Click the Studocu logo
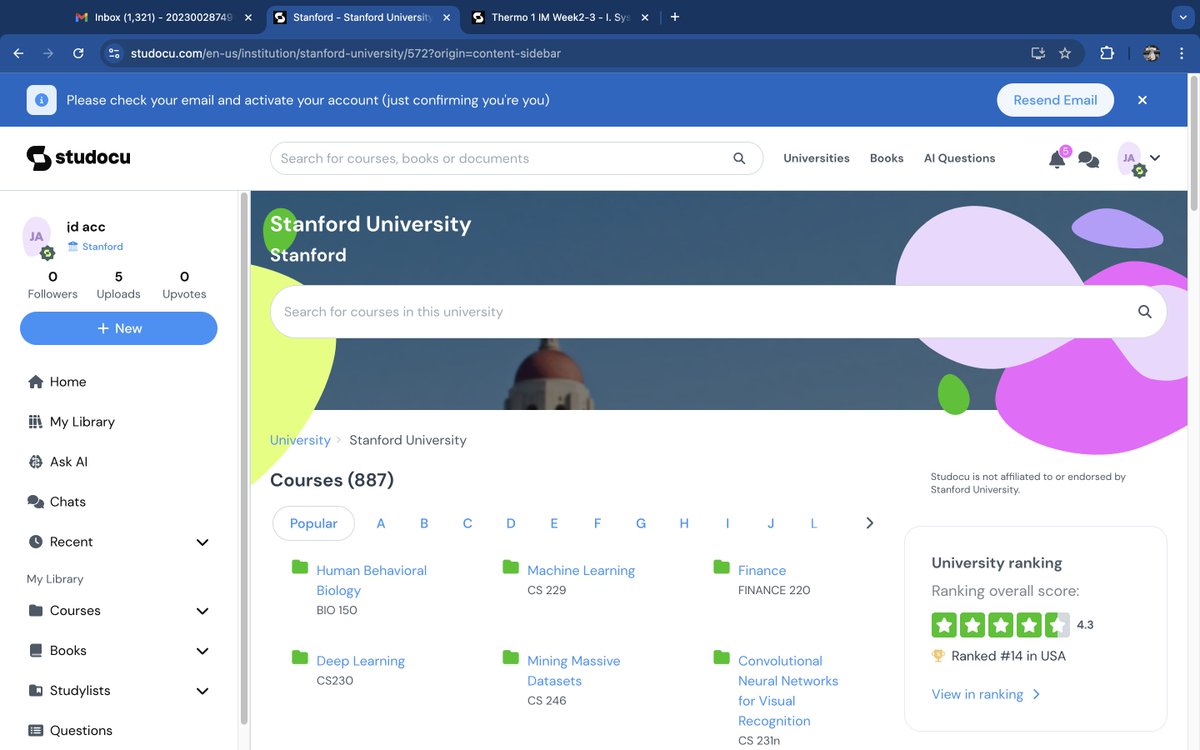This screenshot has height=750, width=1200. pos(78,158)
